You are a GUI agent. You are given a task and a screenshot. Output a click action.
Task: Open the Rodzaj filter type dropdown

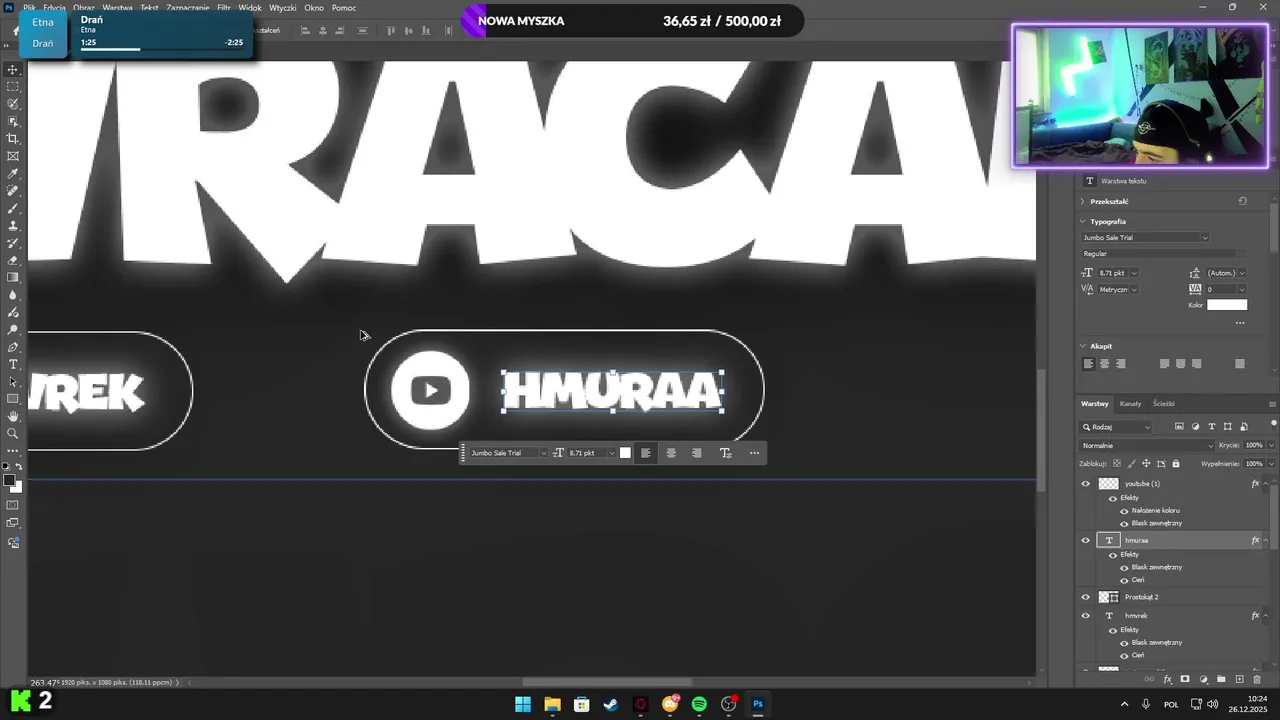(1116, 427)
